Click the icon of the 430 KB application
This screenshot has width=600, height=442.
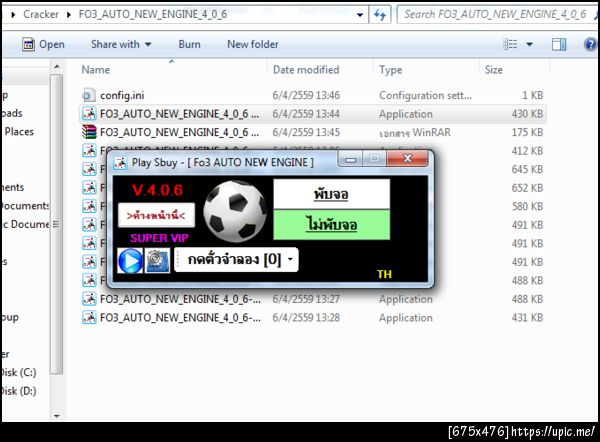89,114
